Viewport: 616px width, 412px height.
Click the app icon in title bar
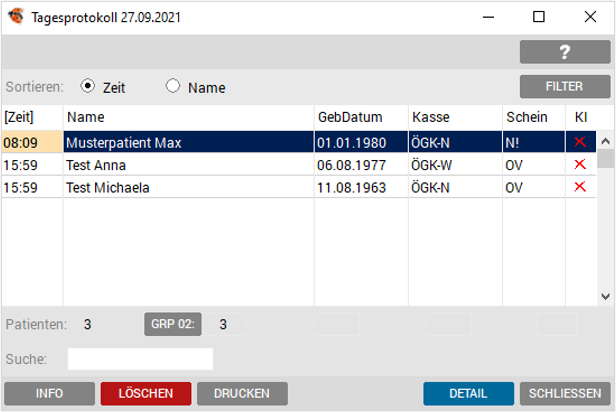pos(15,17)
